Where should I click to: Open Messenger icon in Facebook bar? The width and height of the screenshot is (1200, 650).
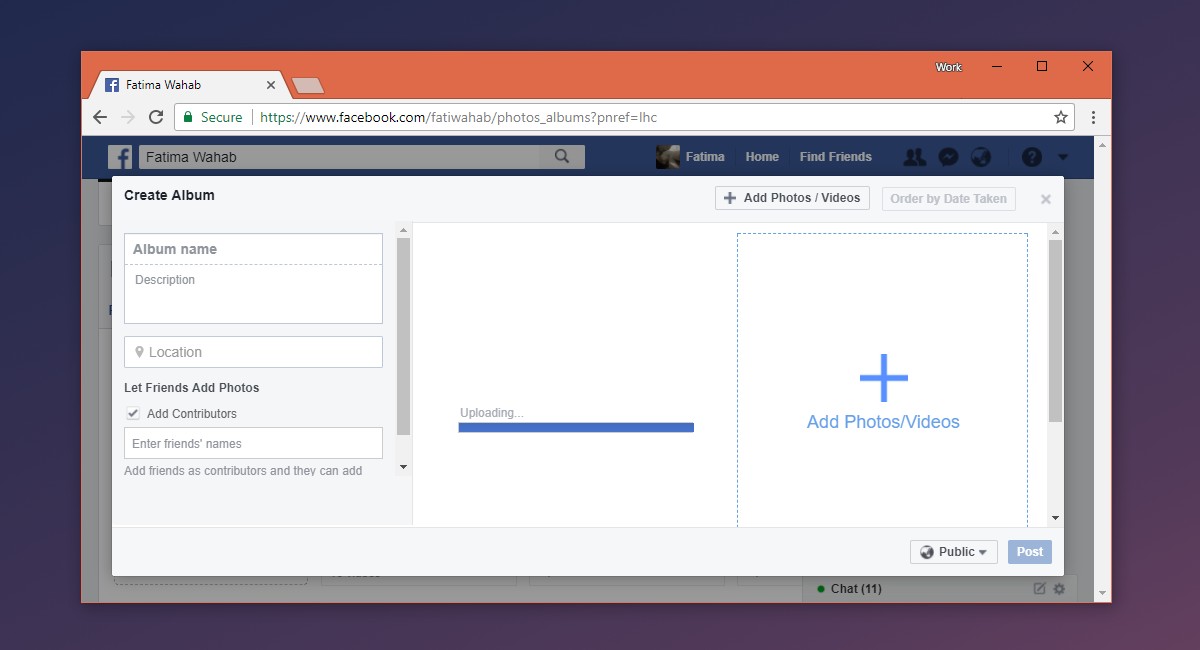949,157
